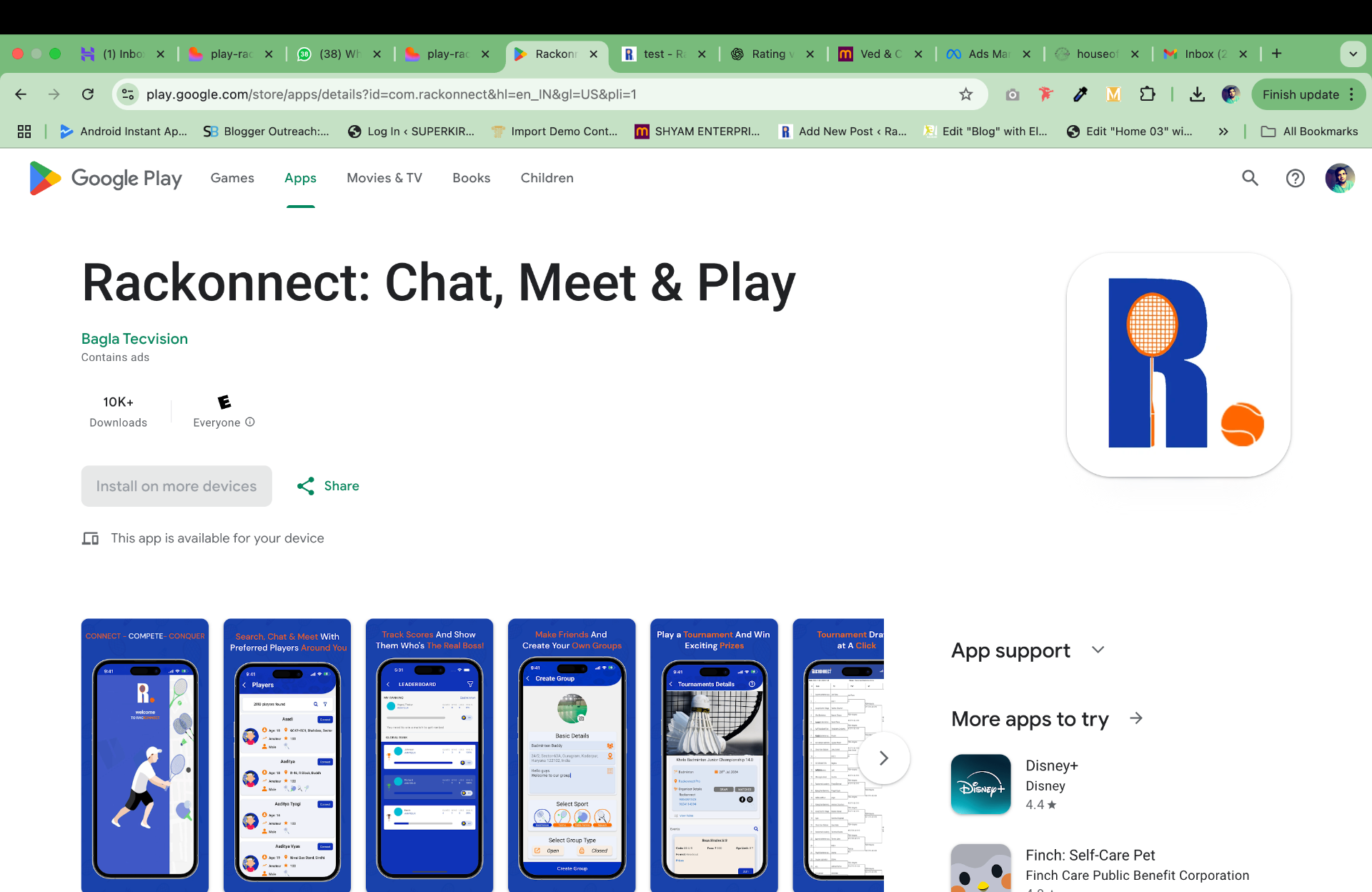Bookmark this page with the star icon
Screen dimensions: 1372x892
pyautogui.click(x=966, y=94)
